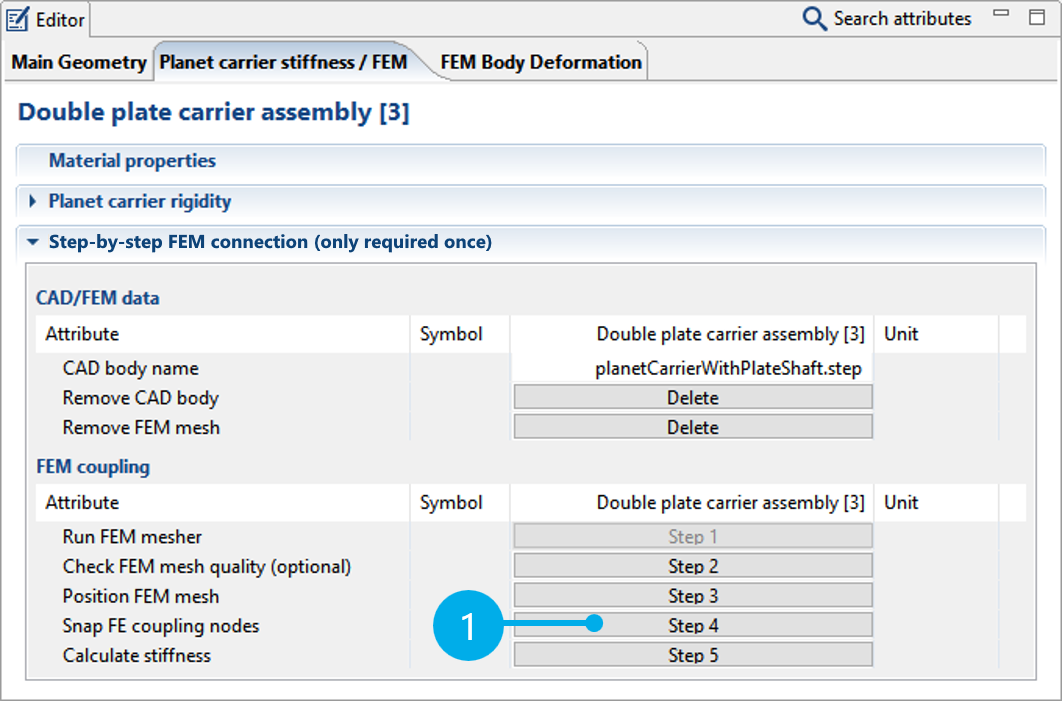Screen dimensions: 1062x701
Task: Click Step 3 to position FEM mesh
Action: (693, 596)
